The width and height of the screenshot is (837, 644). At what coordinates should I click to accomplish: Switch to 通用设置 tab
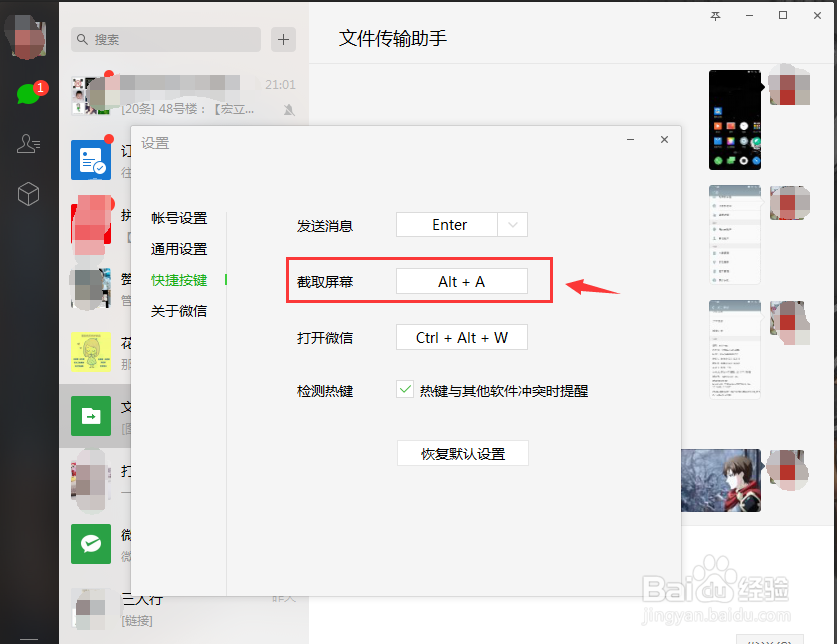[x=179, y=249]
